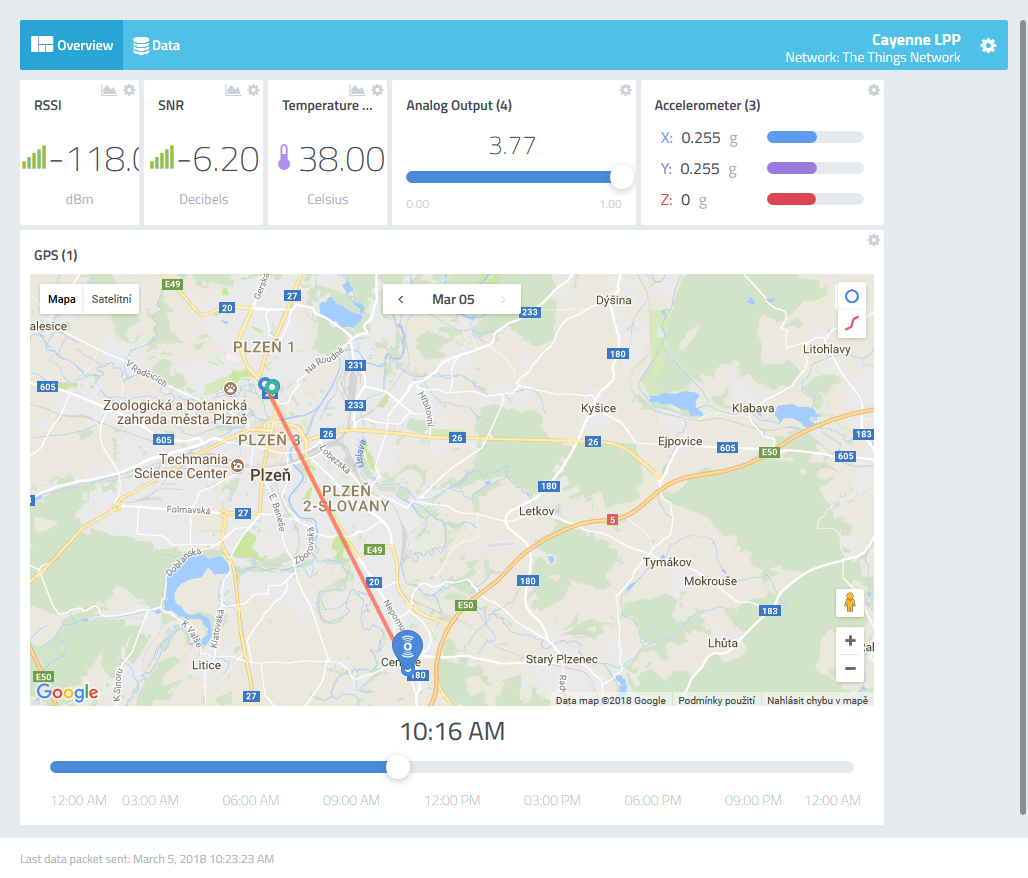Click the RSSI signal bars icon

click(x=34, y=157)
